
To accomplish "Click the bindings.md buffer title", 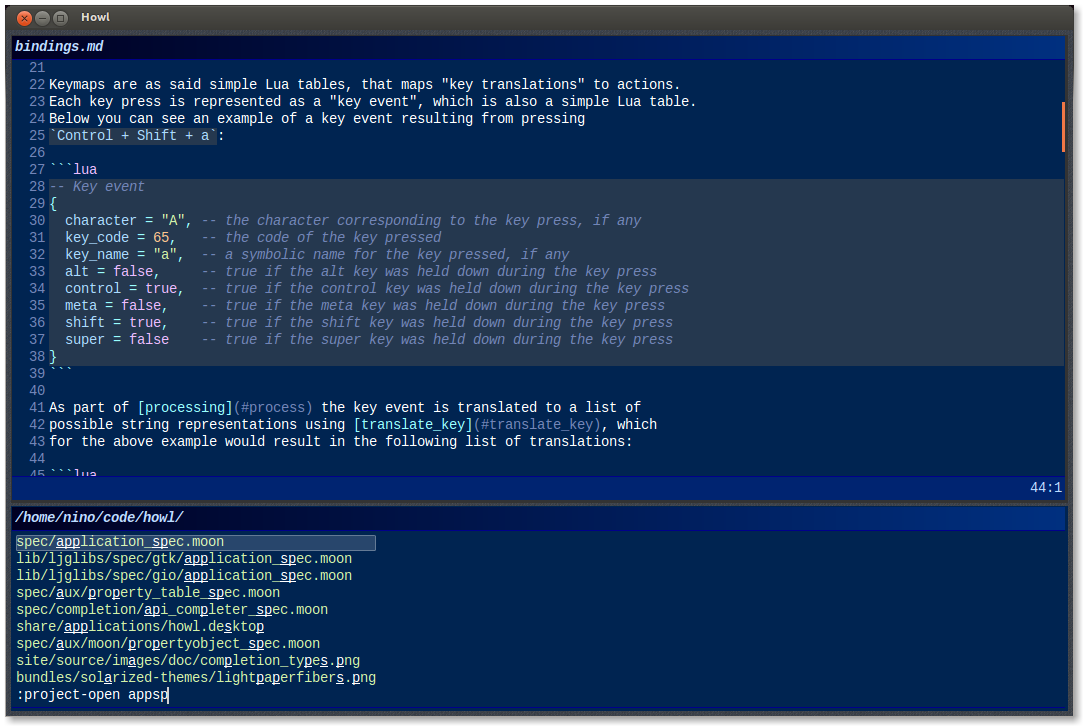I will pos(59,46).
